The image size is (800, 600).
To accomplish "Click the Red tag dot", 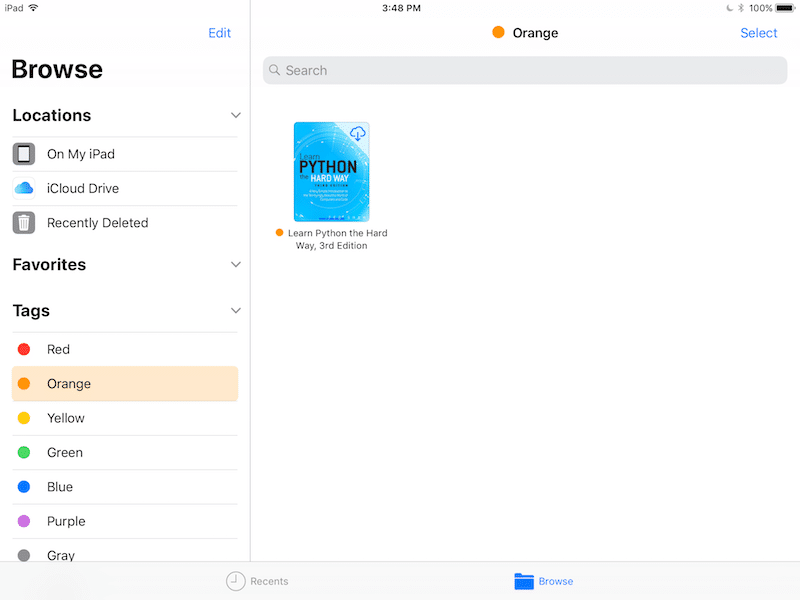I will [x=24, y=349].
